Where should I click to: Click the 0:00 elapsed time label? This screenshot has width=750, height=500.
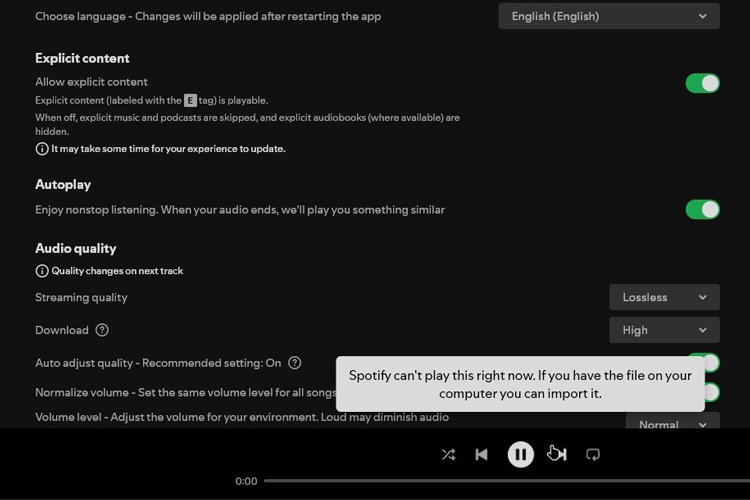coord(246,481)
